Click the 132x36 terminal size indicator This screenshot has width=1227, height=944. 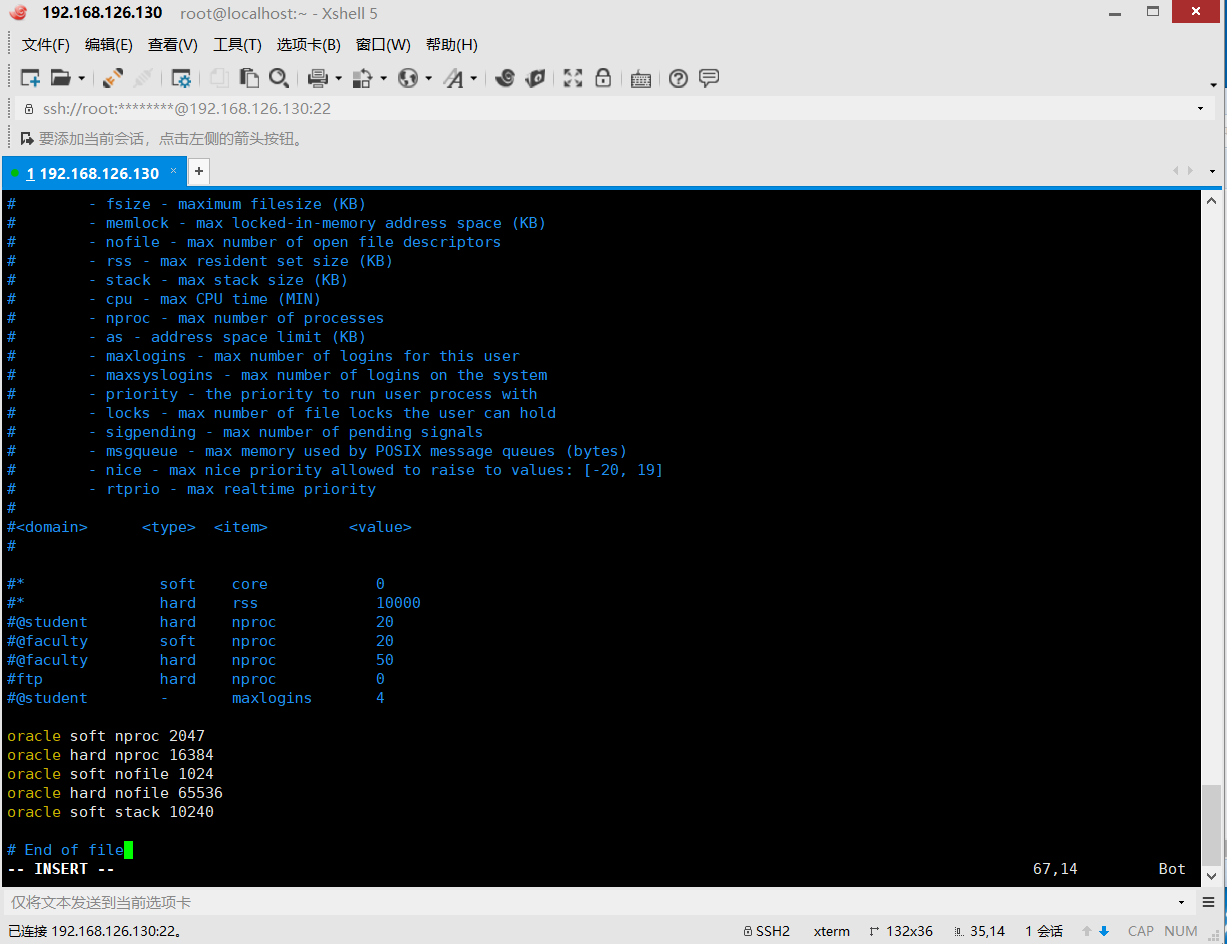click(x=901, y=931)
